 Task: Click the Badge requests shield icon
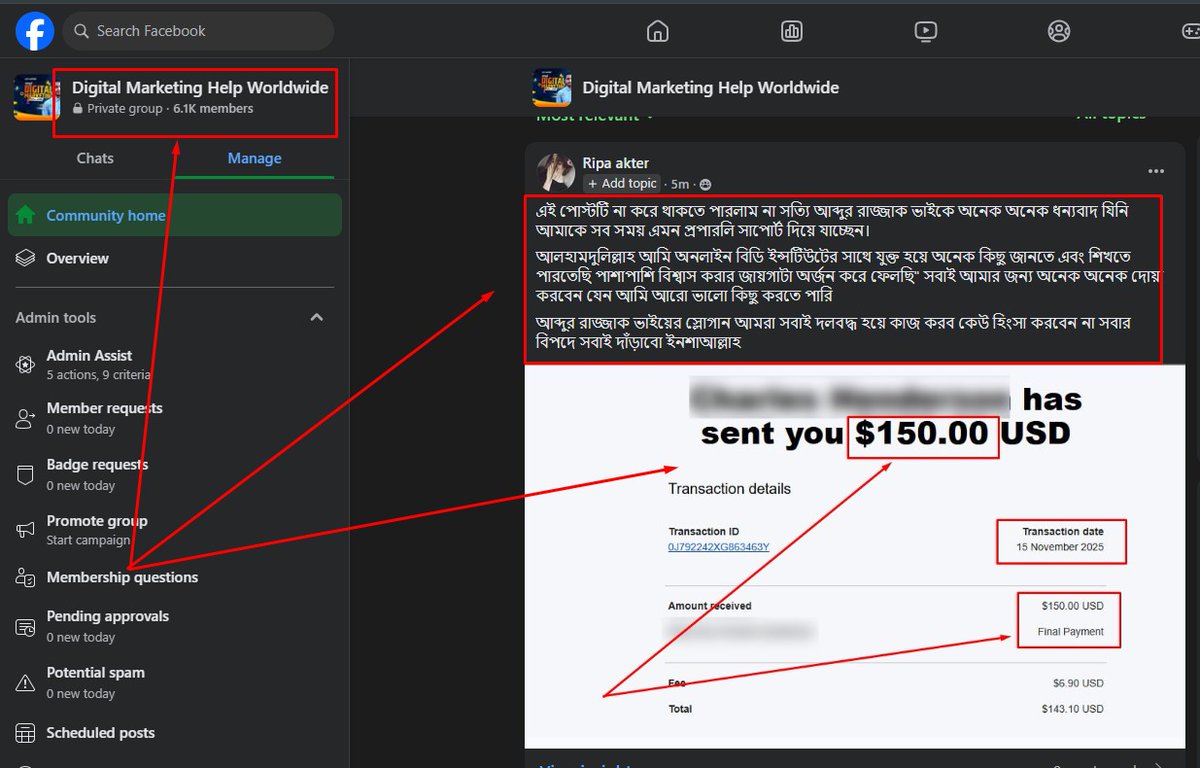(26, 474)
